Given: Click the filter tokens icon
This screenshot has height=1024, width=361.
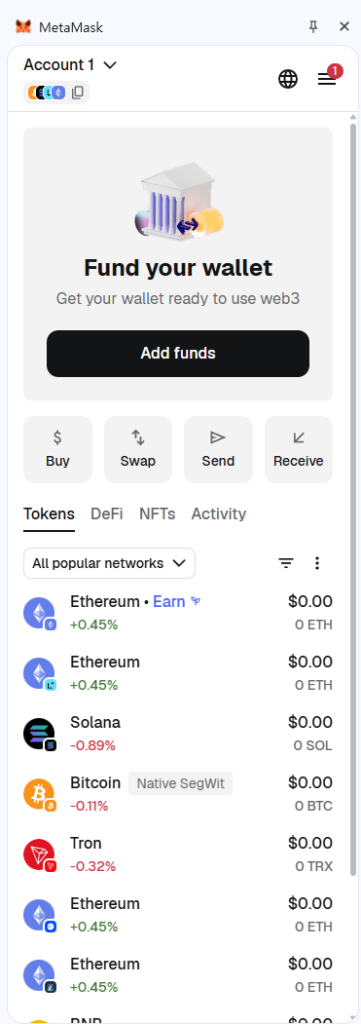Looking at the screenshot, I should click(286, 563).
